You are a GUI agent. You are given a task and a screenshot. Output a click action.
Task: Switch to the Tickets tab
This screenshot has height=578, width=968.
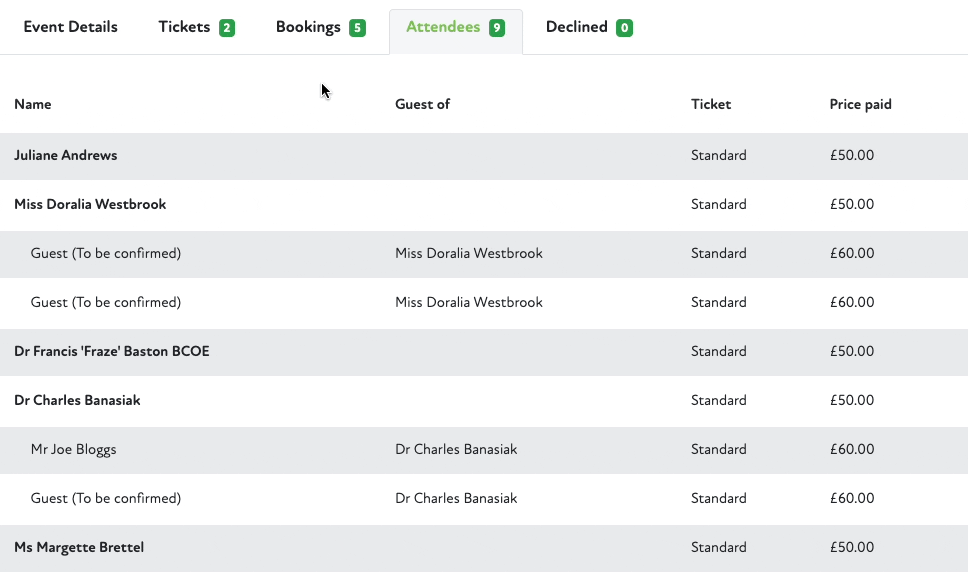(x=185, y=27)
